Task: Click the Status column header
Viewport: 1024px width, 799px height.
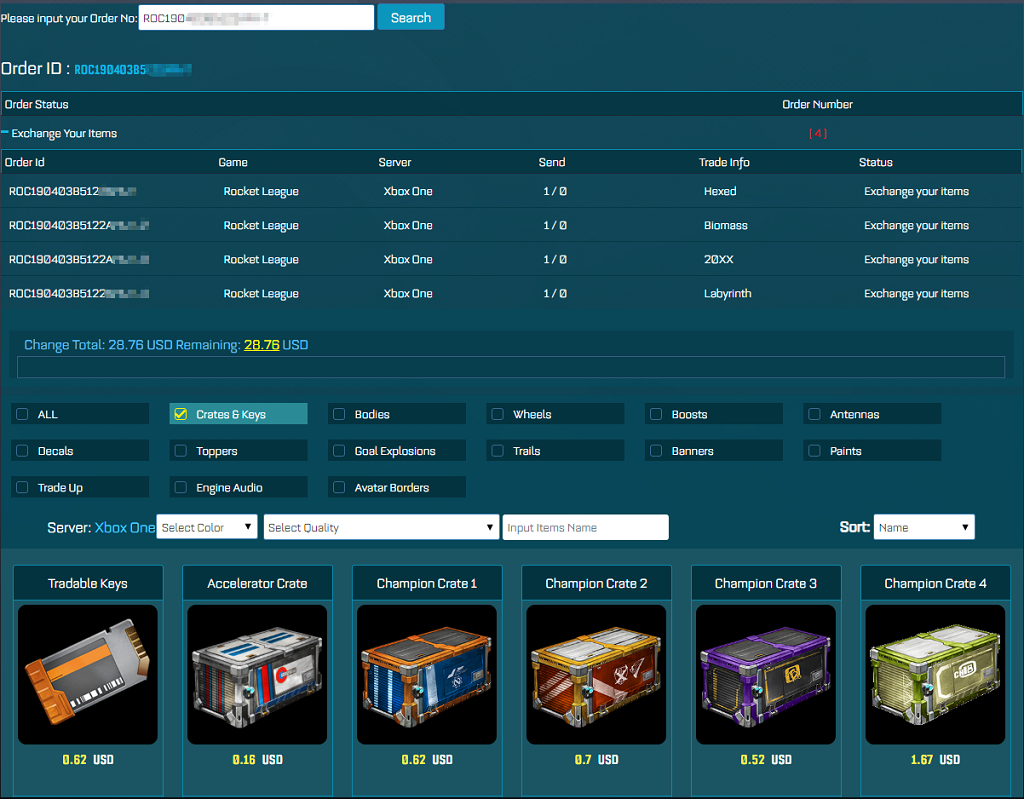Action: coord(875,162)
